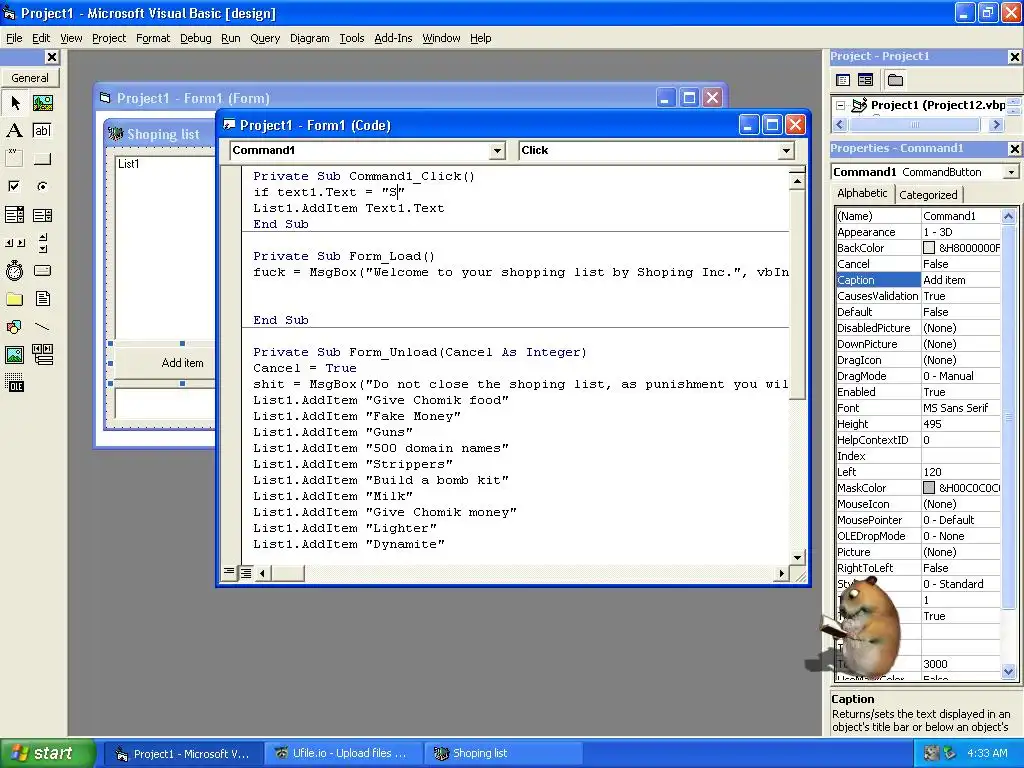Image resolution: width=1024 pixels, height=768 pixels.
Task: Select the OptionButton control tool
Action: [43, 186]
